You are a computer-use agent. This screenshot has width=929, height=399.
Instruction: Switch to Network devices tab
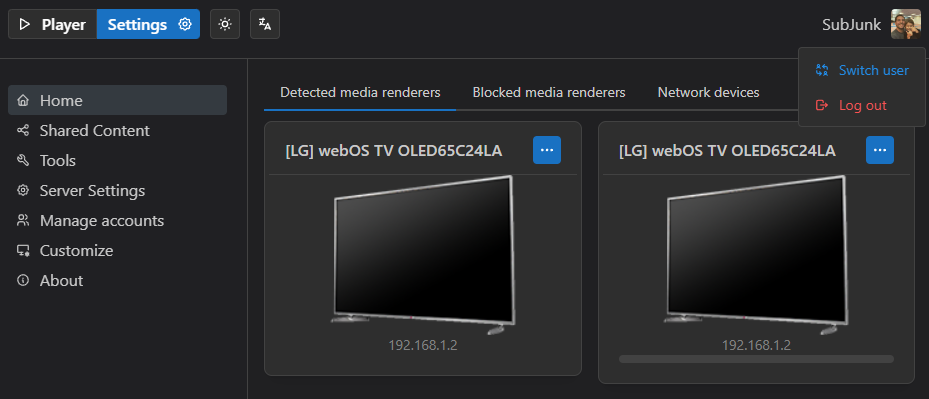click(709, 92)
